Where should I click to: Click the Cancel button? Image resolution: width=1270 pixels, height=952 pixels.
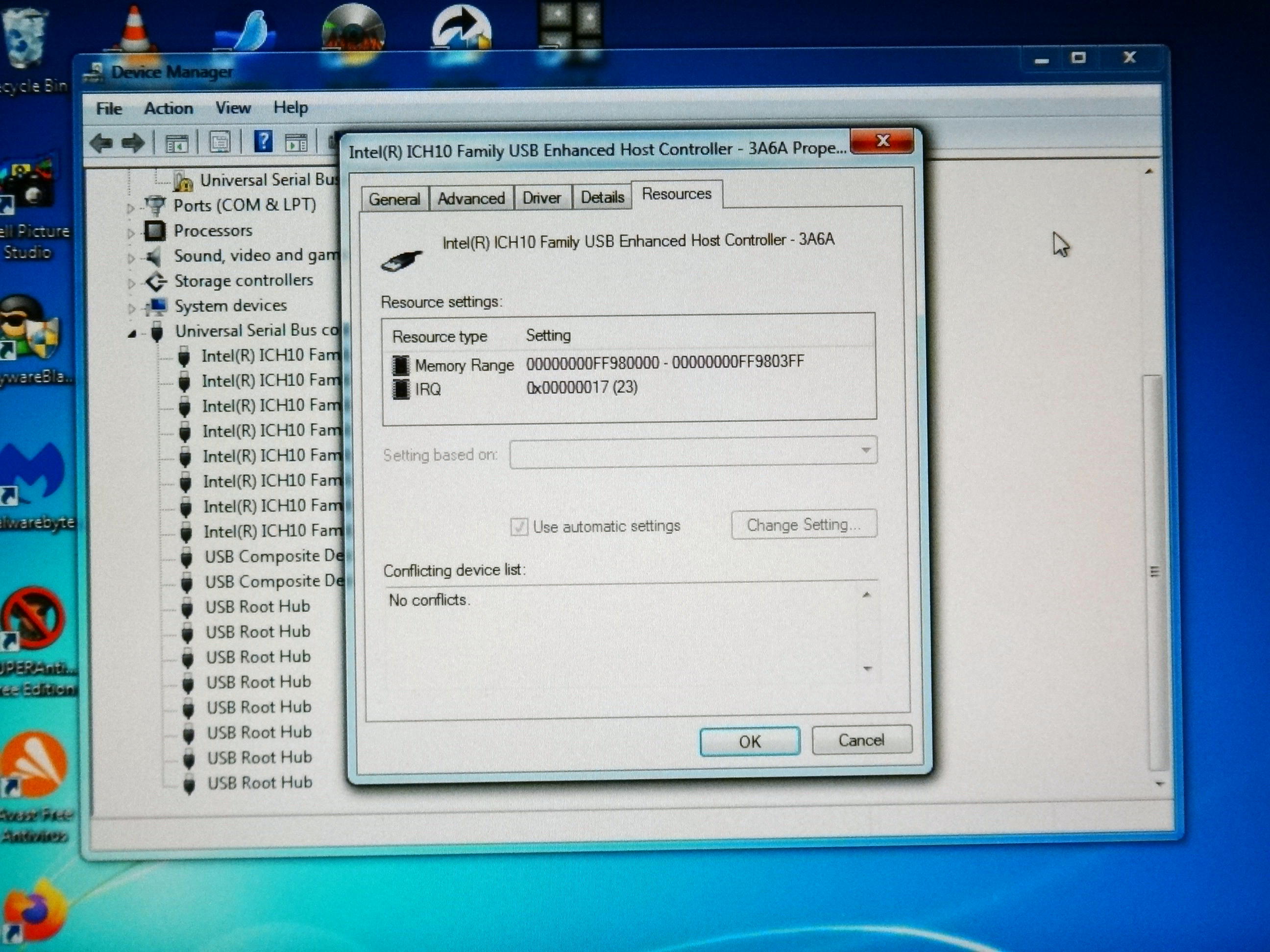tap(861, 740)
